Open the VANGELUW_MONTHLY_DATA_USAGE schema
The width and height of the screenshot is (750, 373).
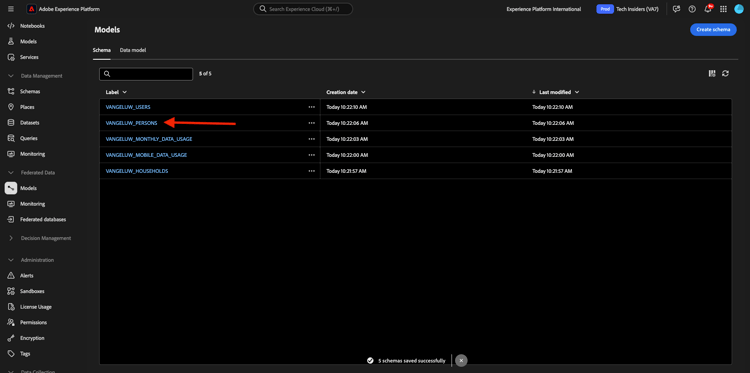[x=149, y=139]
